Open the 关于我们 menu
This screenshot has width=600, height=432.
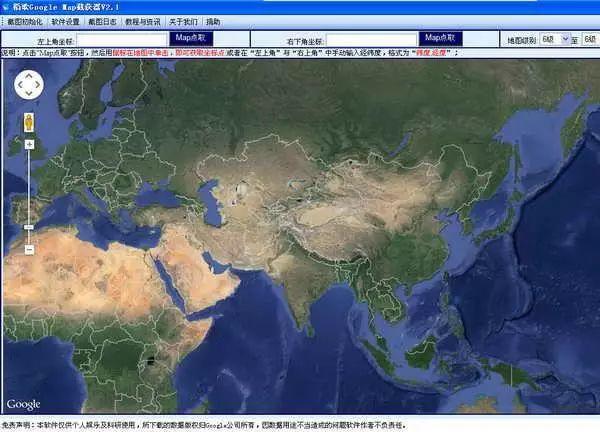(183, 22)
